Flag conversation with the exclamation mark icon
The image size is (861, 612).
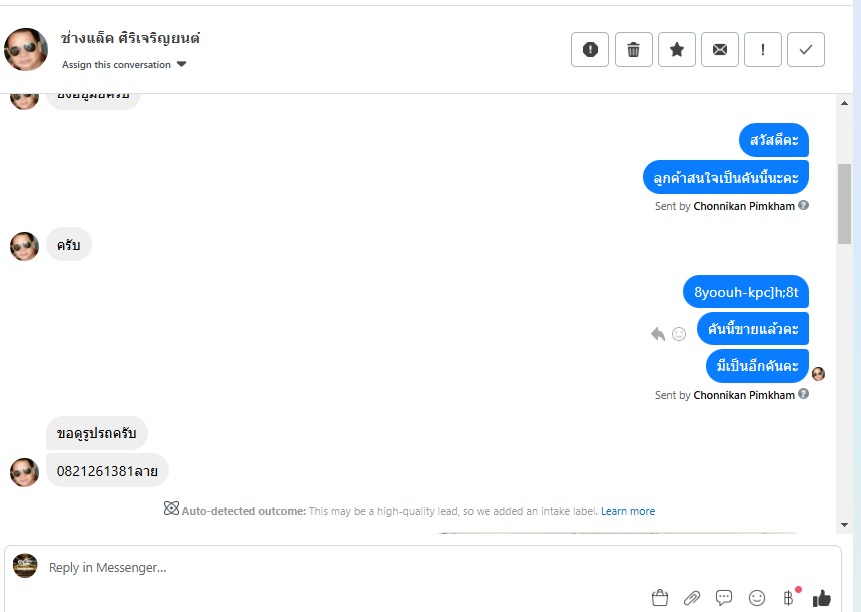tap(763, 49)
